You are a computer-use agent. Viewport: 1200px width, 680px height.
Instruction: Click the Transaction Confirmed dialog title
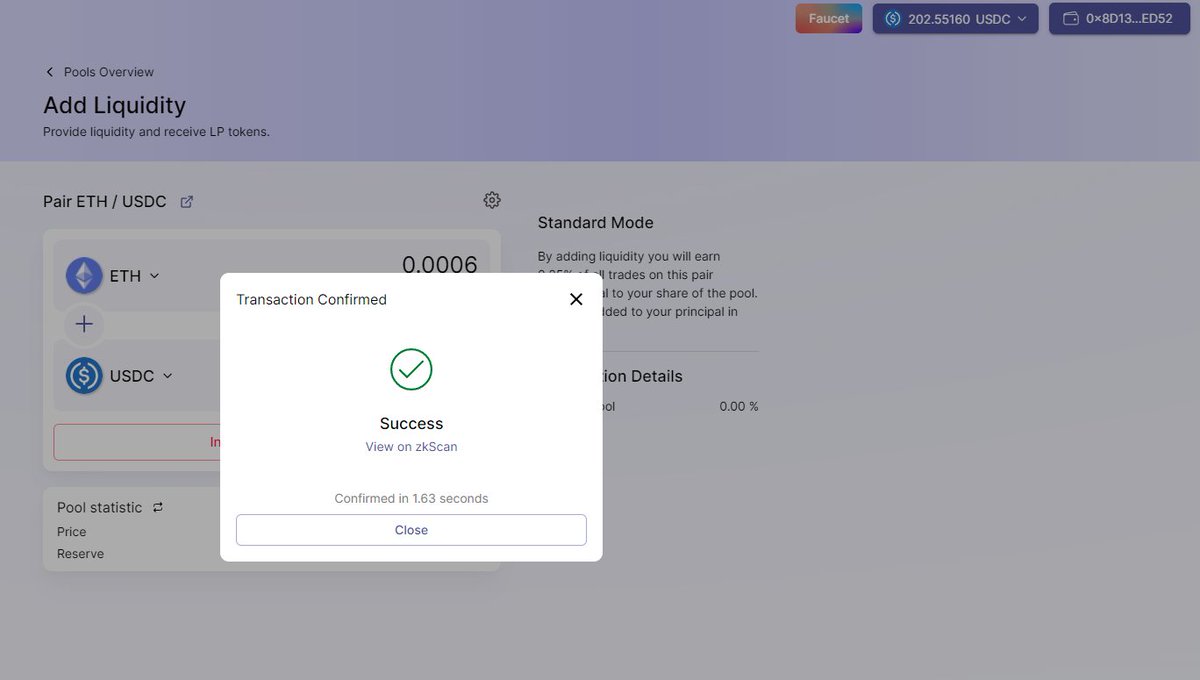(x=311, y=299)
